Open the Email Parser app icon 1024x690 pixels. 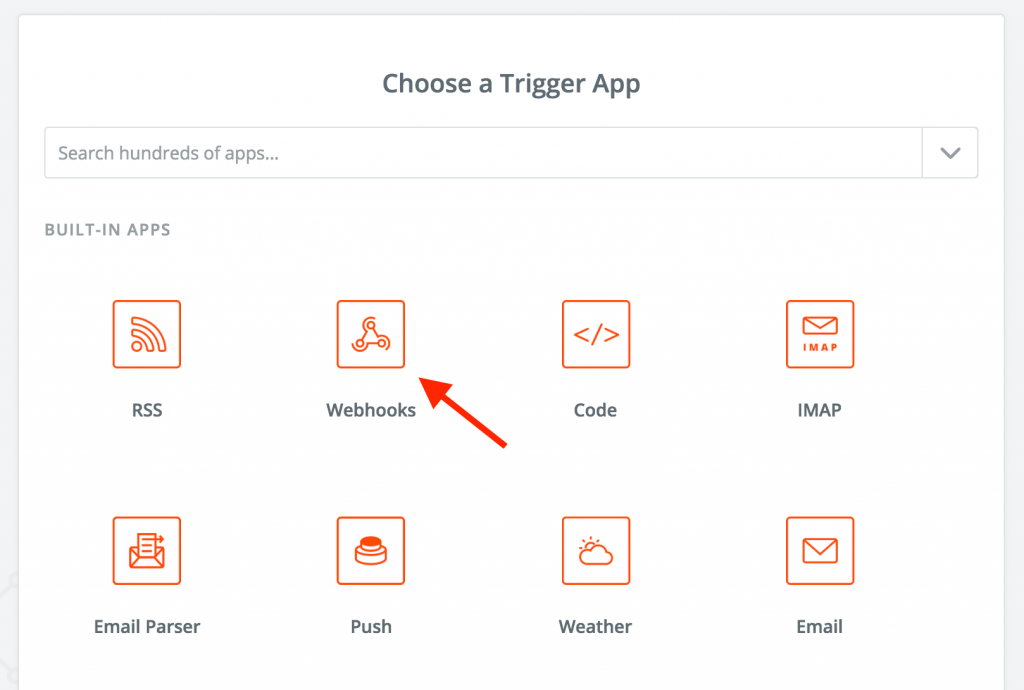pos(147,551)
